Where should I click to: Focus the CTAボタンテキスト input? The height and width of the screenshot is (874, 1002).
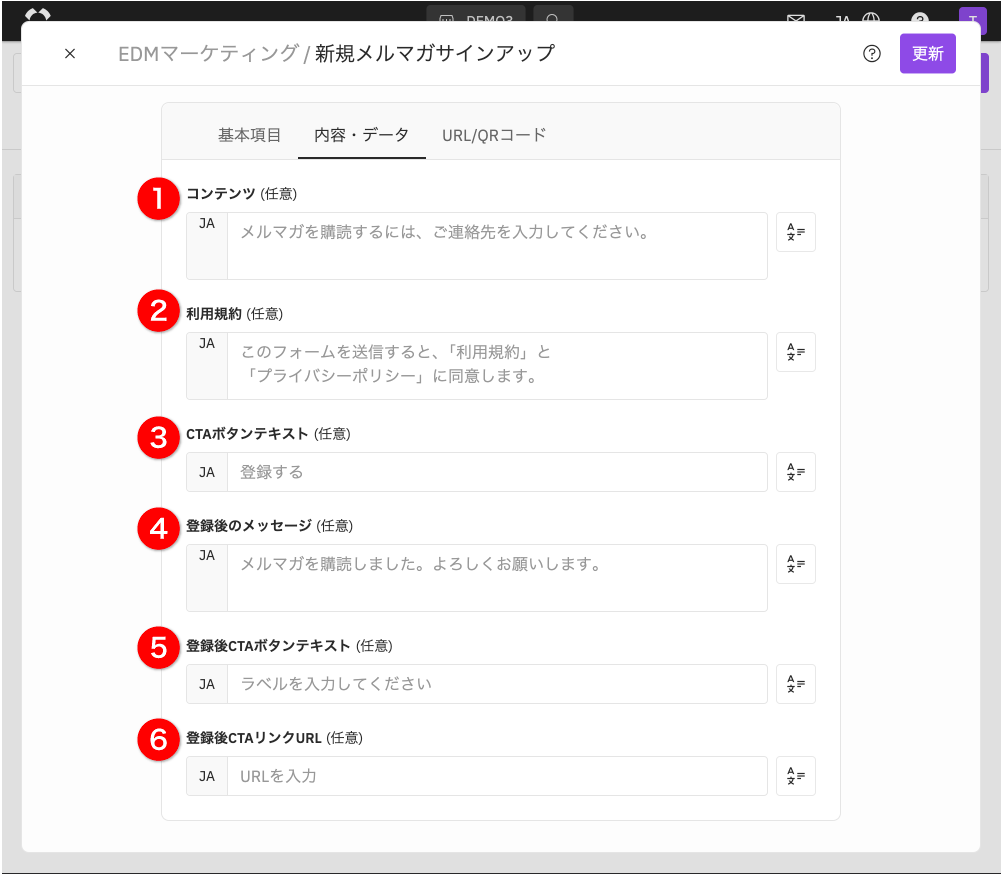[497, 472]
